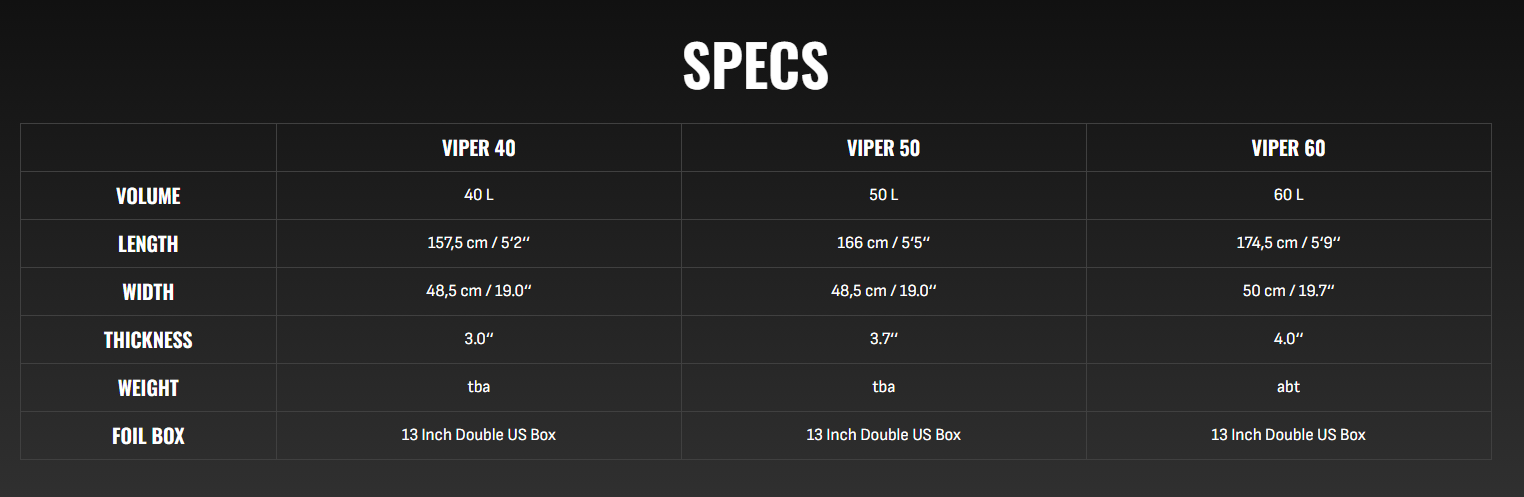Viewport: 1524px width, 497px height.
Task: Click the 60 L volume cell
Action: coord(1288,195)
